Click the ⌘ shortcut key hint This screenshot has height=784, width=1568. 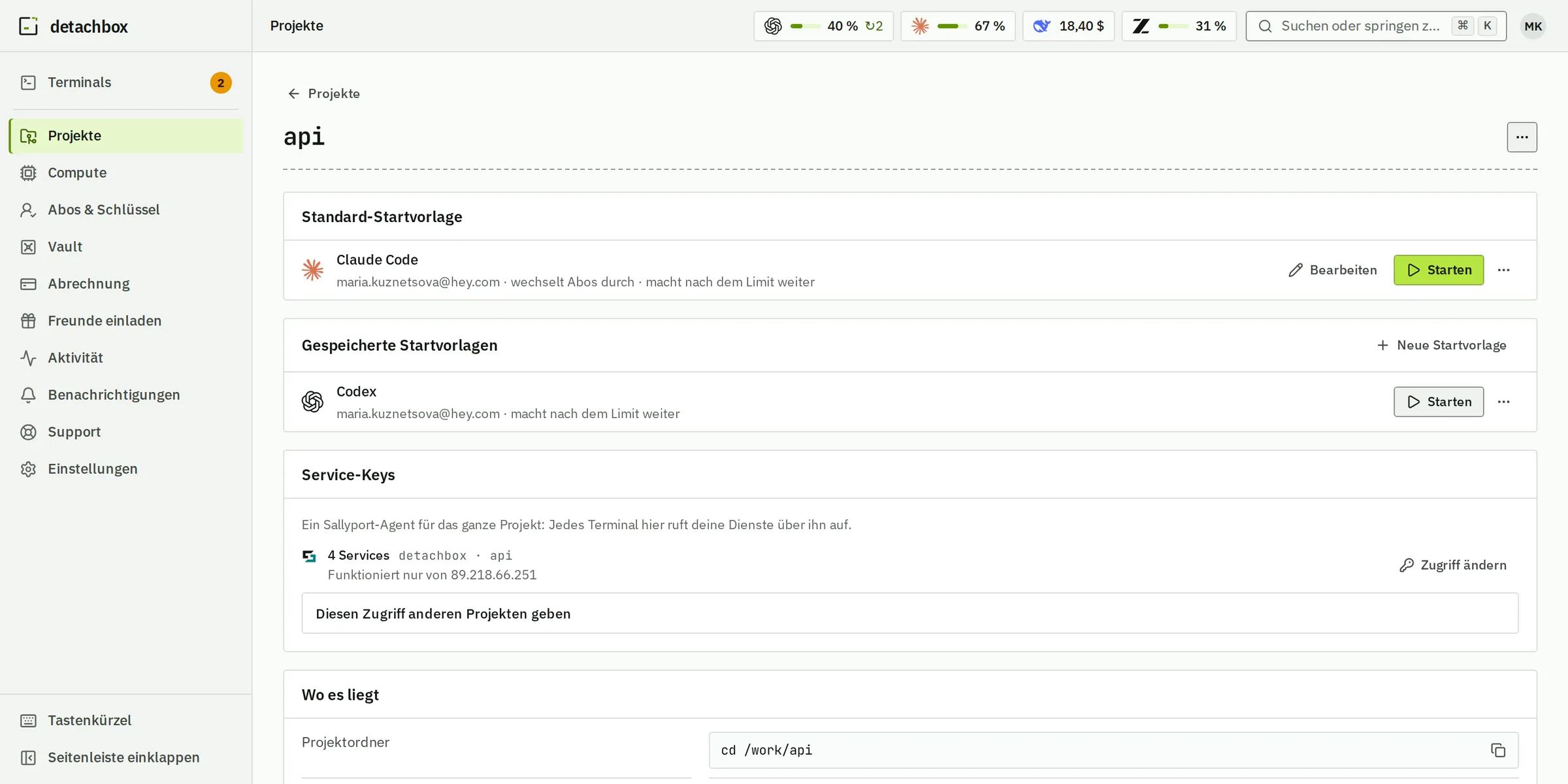point(1463,25)
